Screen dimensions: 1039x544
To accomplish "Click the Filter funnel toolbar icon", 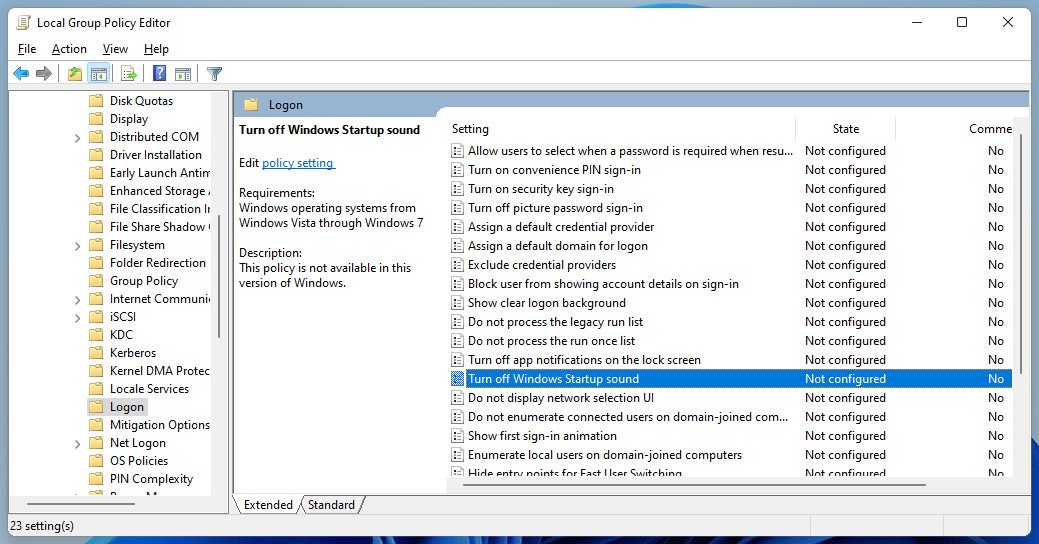I will (214, 74).
